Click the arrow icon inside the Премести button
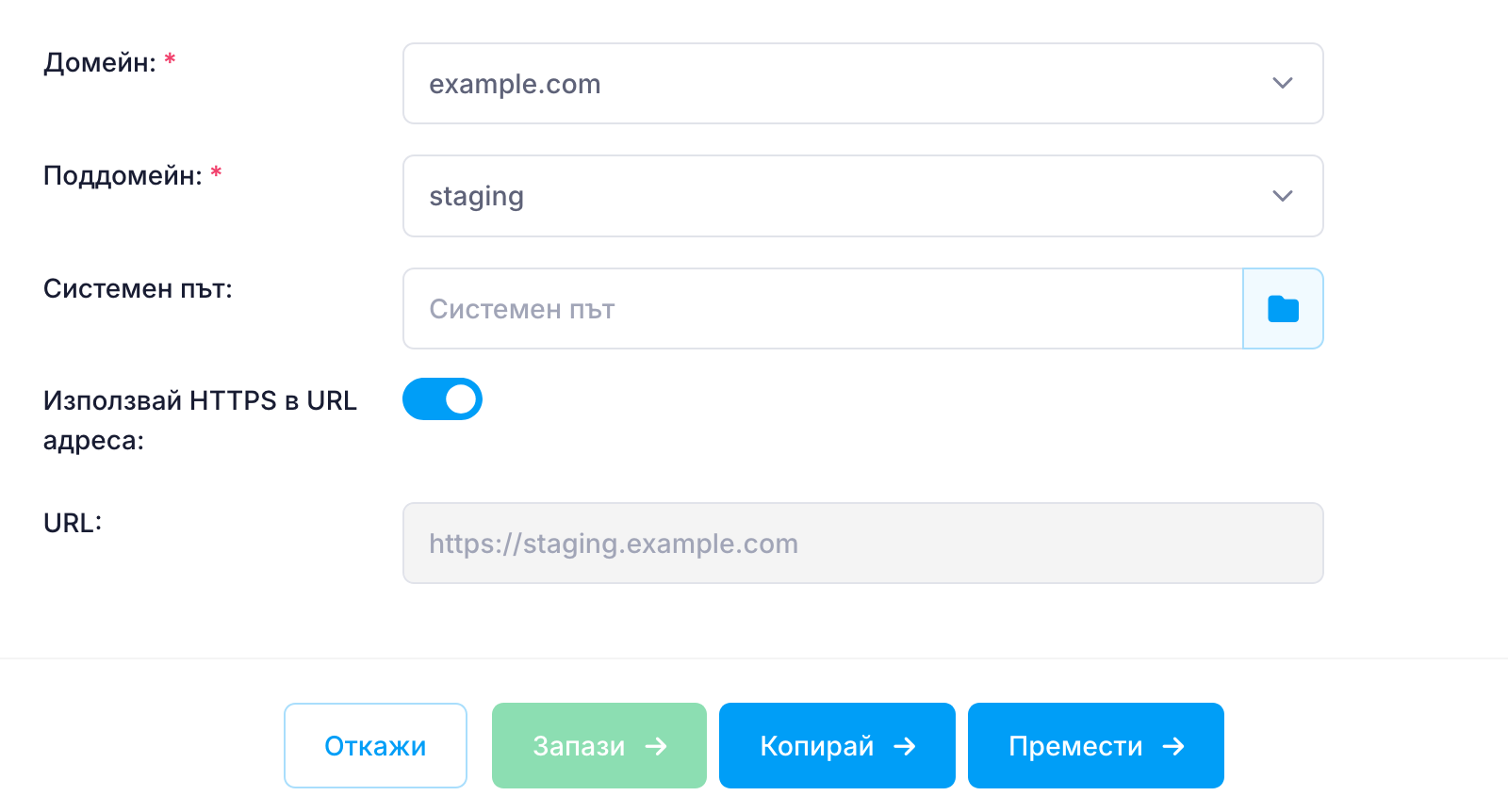Screen dimensions: 1508x812 [1173, 745]
